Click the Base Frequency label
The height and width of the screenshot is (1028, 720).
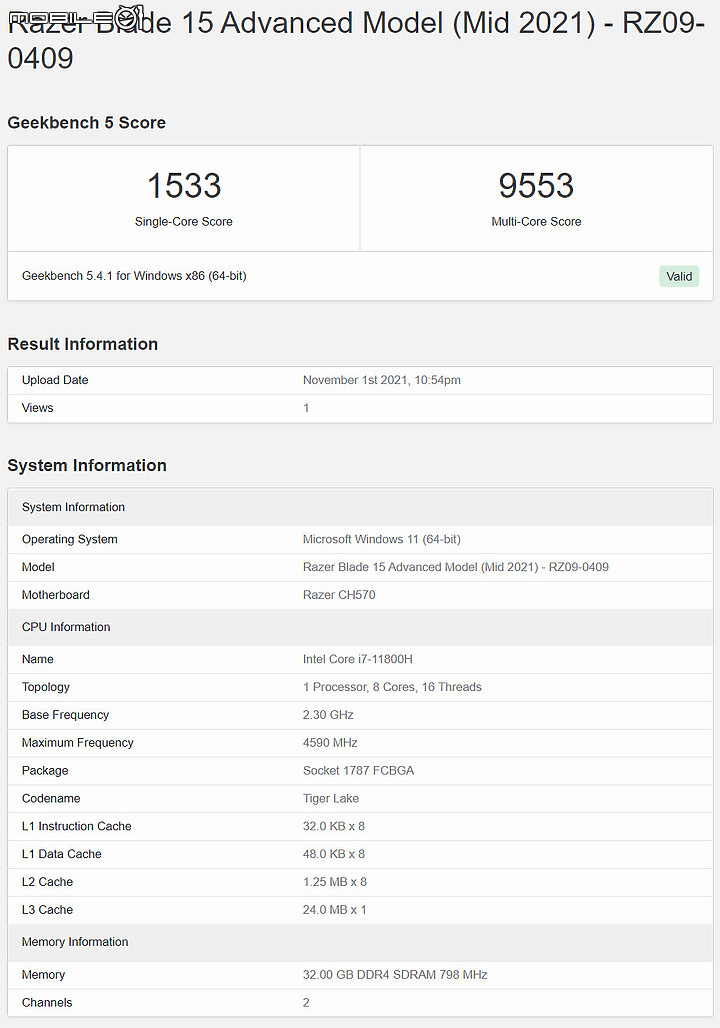tap(66, 715)
